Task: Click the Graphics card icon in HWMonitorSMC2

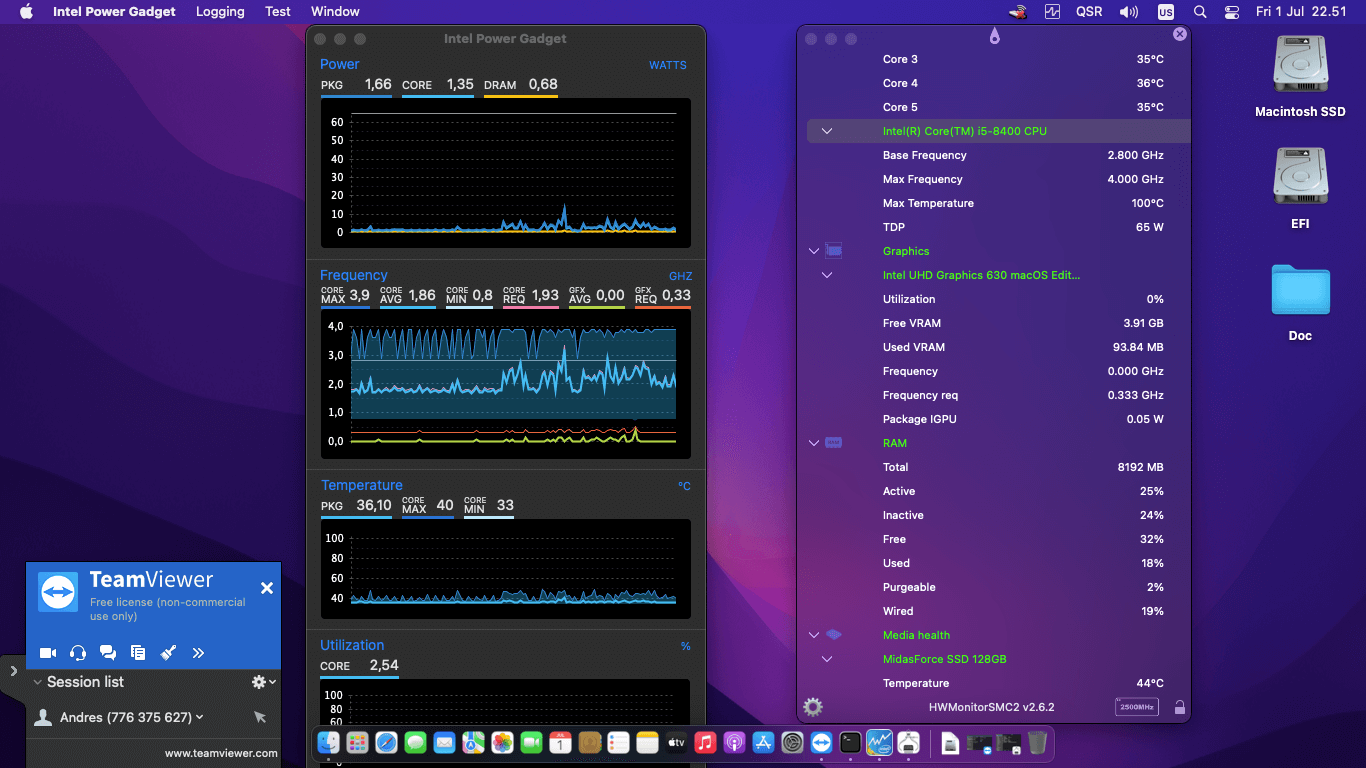Action: point(834,251)
